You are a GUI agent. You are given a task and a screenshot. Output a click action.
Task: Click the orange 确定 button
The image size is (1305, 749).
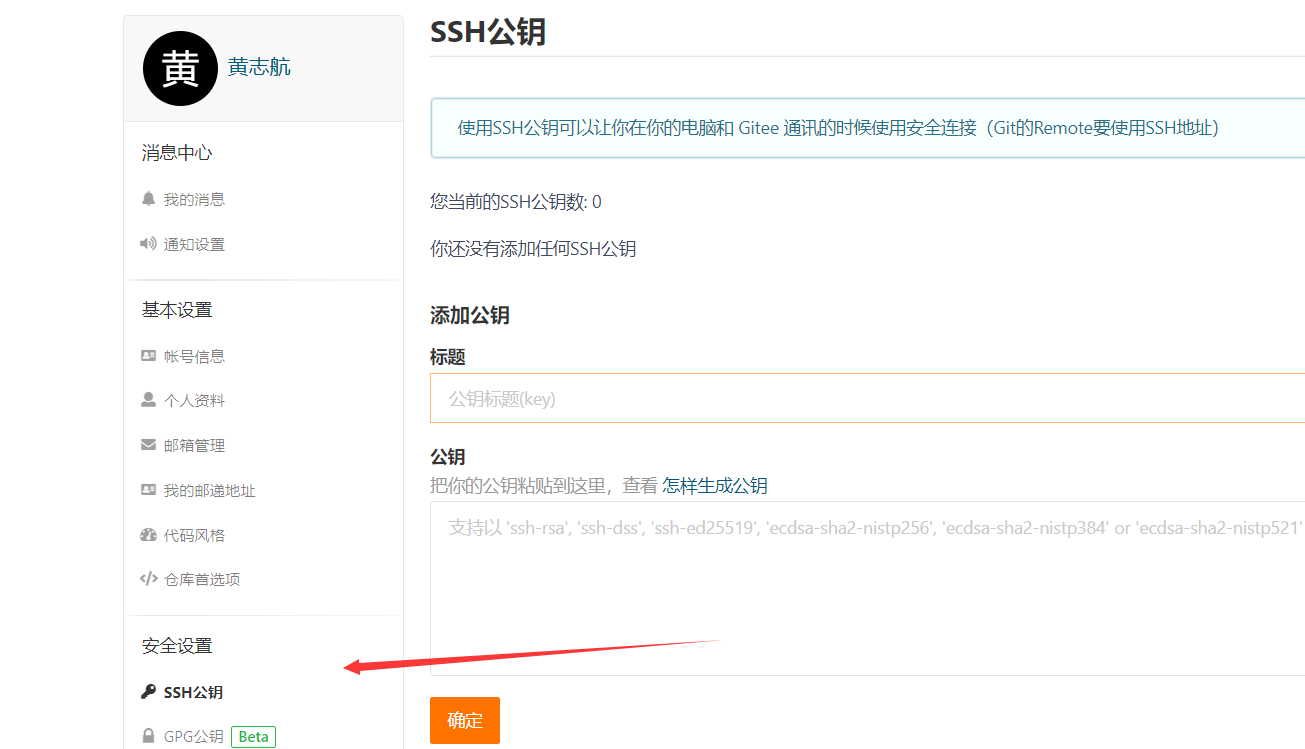(x=465, y=721)
